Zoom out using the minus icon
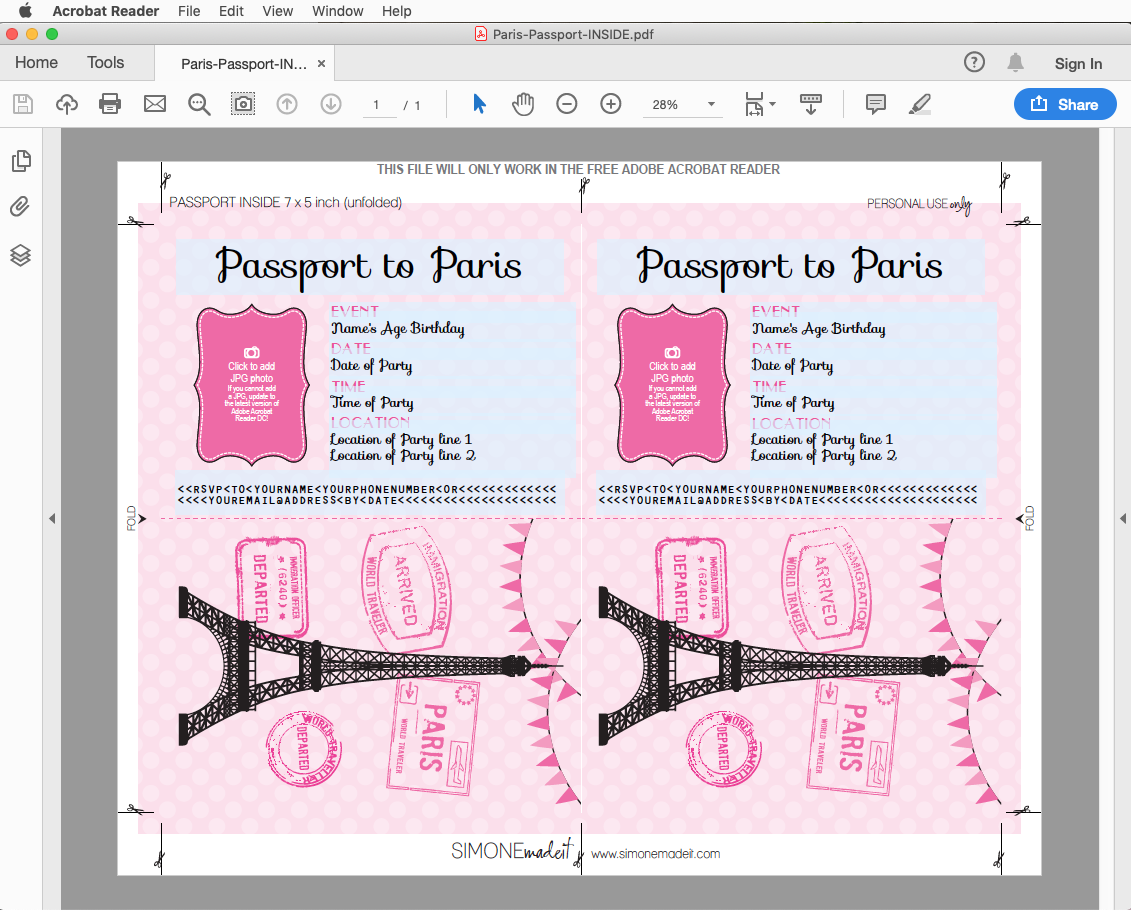 [567, 103]
